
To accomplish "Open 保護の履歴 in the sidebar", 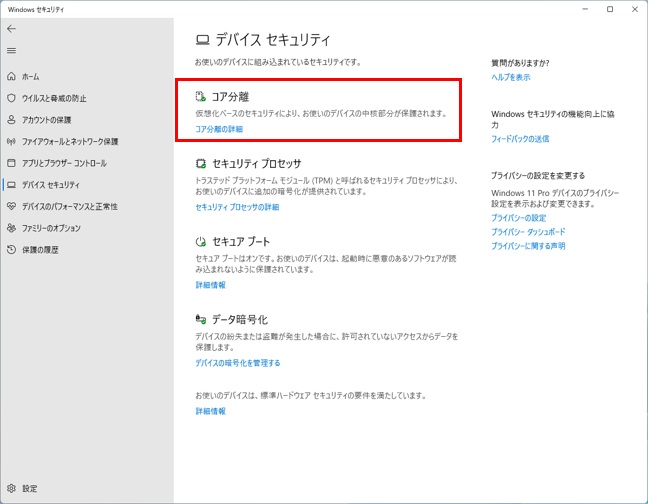I will (x=40, y=250).
